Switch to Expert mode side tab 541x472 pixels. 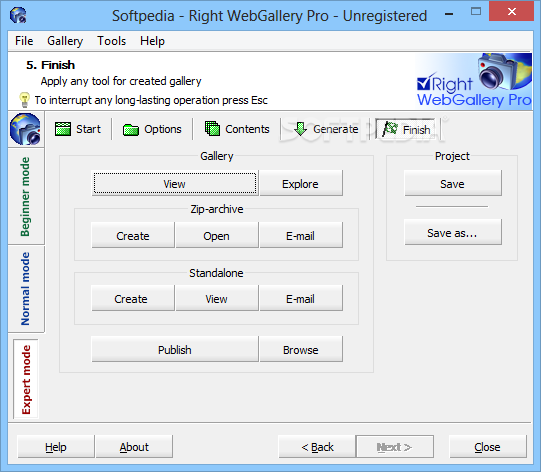click(x=26, y=379)
